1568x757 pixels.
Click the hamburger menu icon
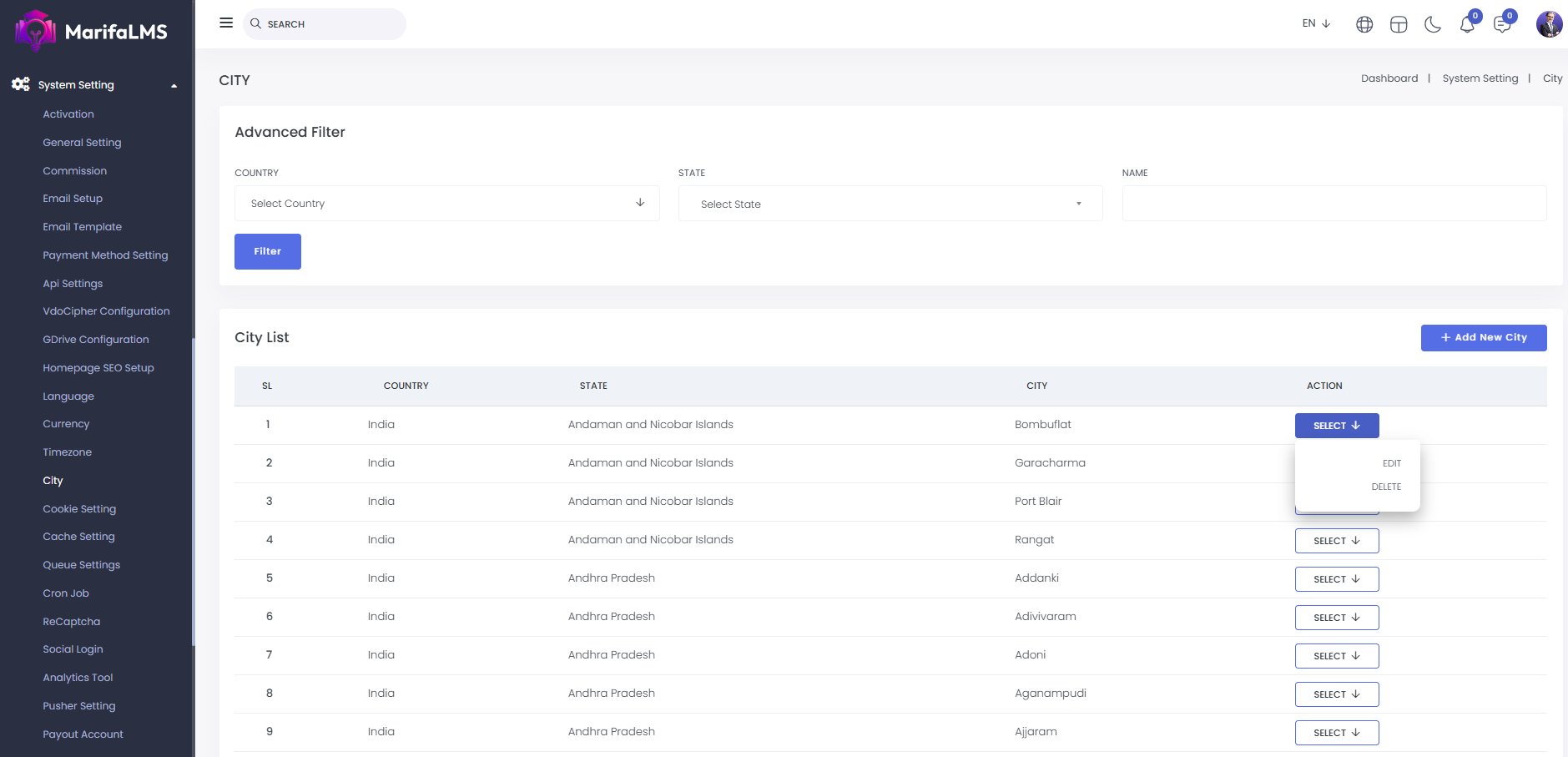click(x=226, y=23)
